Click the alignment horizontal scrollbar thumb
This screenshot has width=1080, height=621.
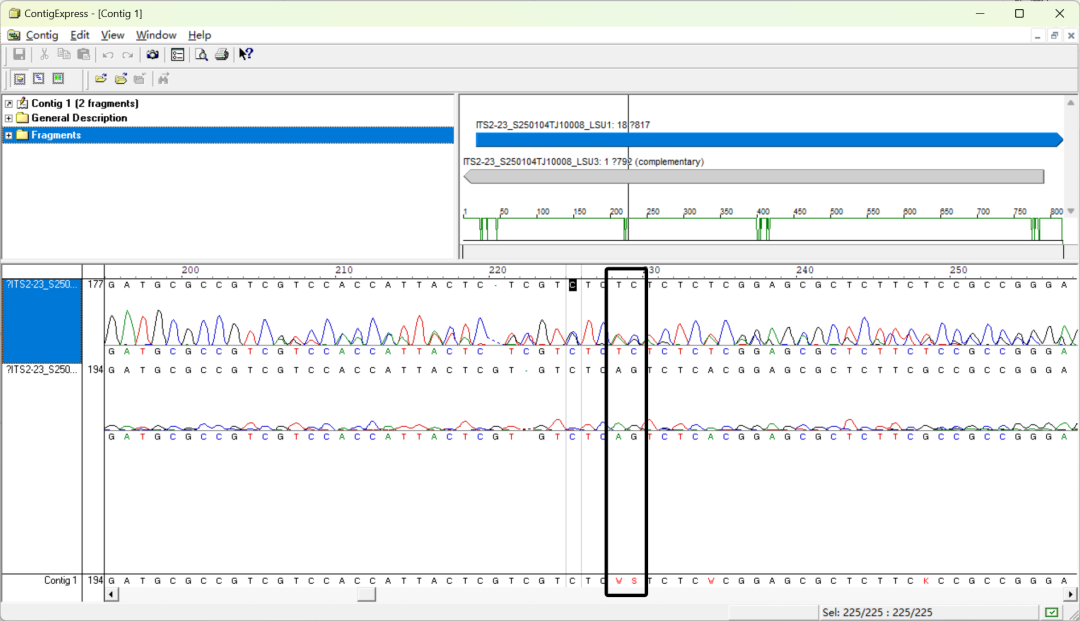(366, 594)
